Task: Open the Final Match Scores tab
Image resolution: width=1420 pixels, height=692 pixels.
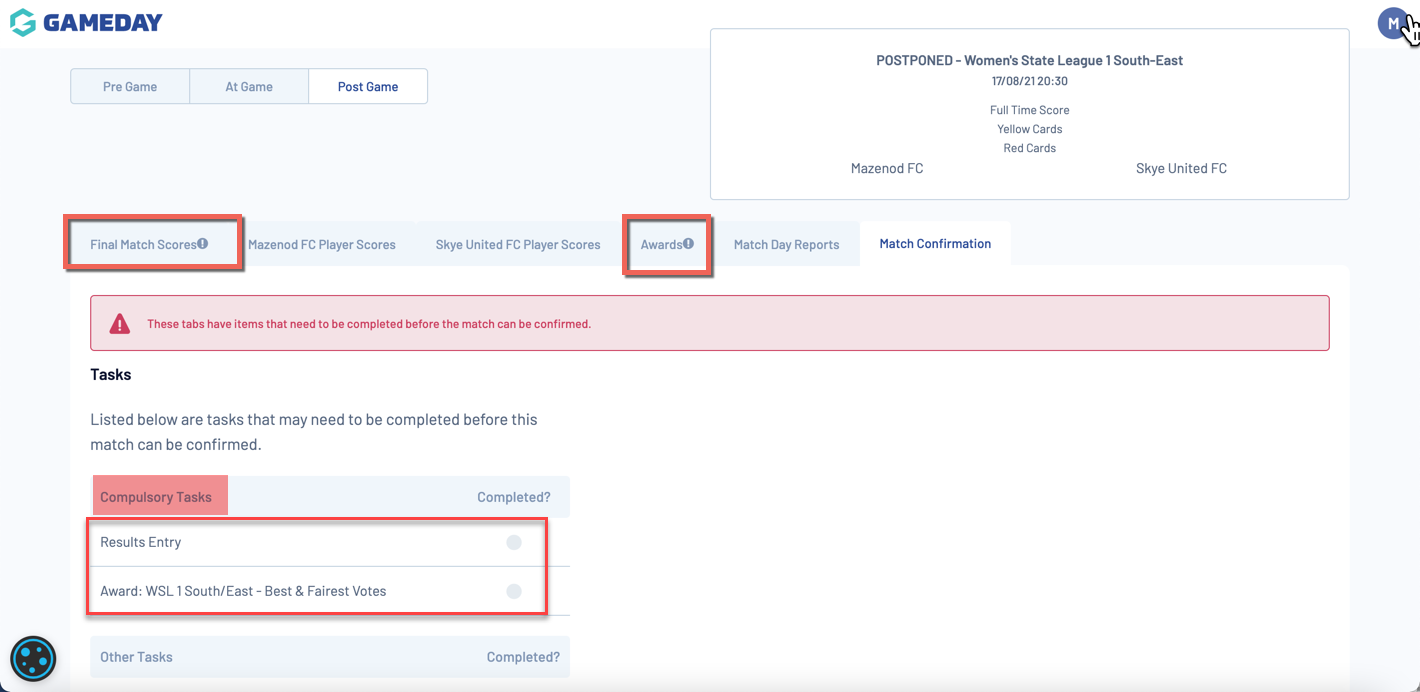Action: (x=149, y=244)
